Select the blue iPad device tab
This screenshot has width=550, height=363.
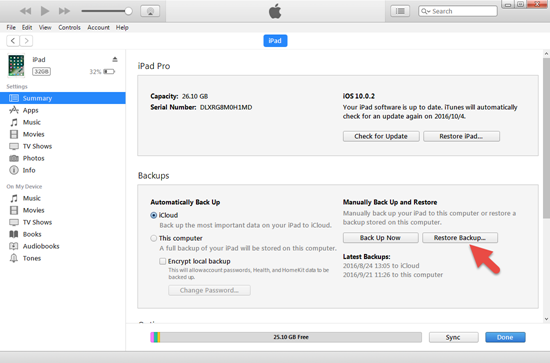click(275, 41)
